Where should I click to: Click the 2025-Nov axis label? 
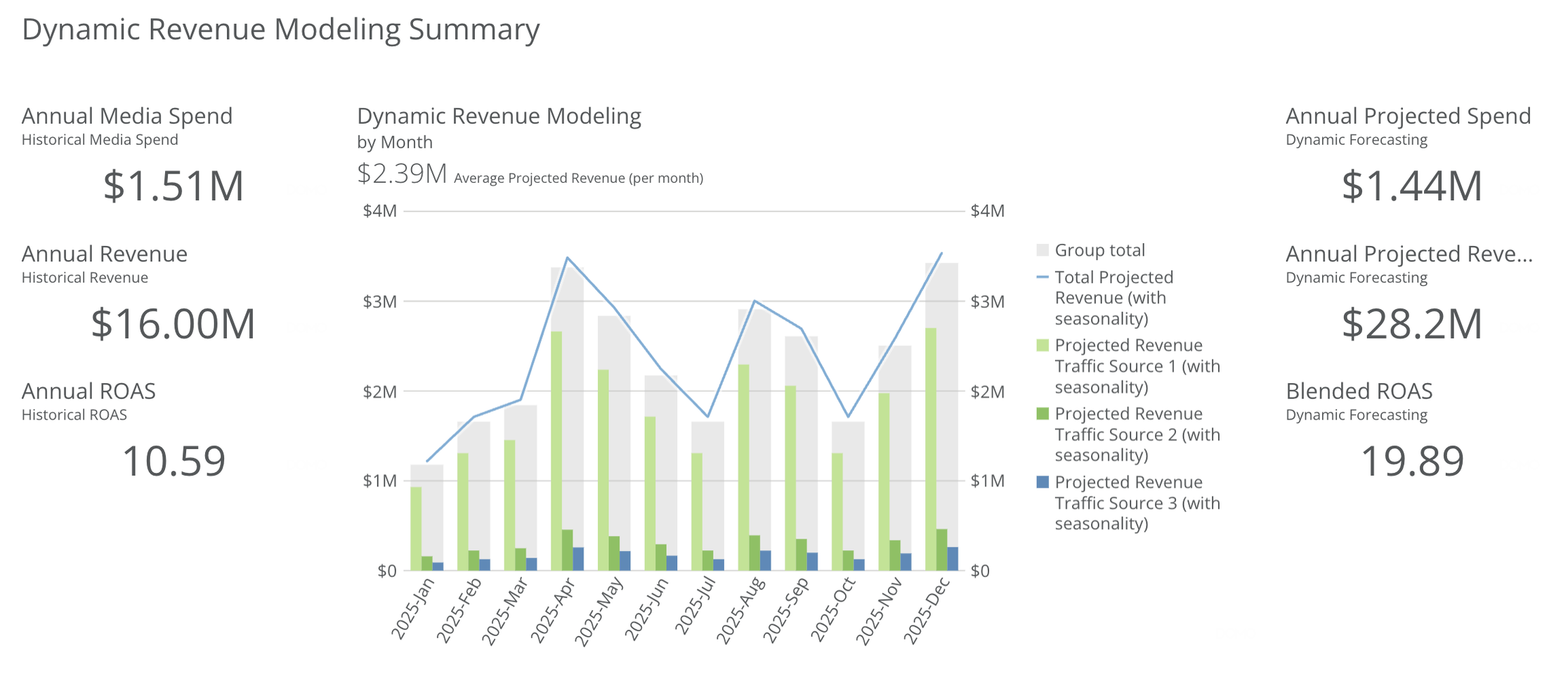coord(880,610)
